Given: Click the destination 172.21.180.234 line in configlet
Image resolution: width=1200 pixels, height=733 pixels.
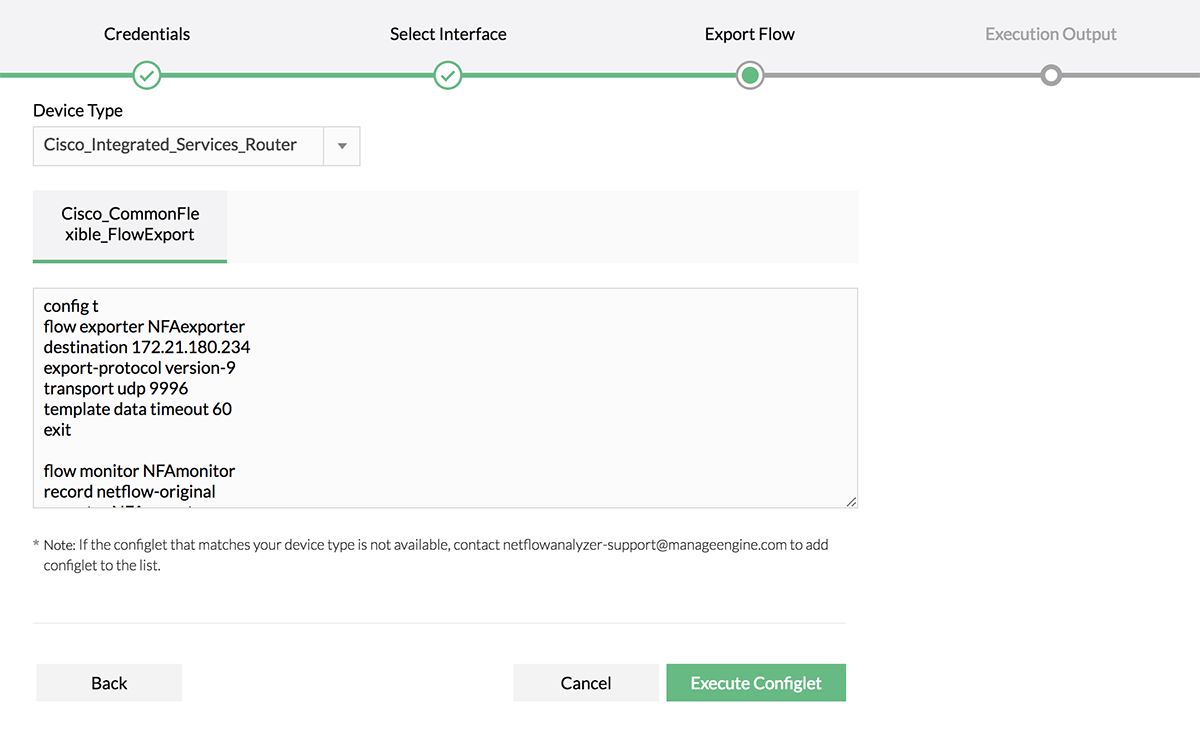Looking at the screenshot, I should click(x=147, y=347).
